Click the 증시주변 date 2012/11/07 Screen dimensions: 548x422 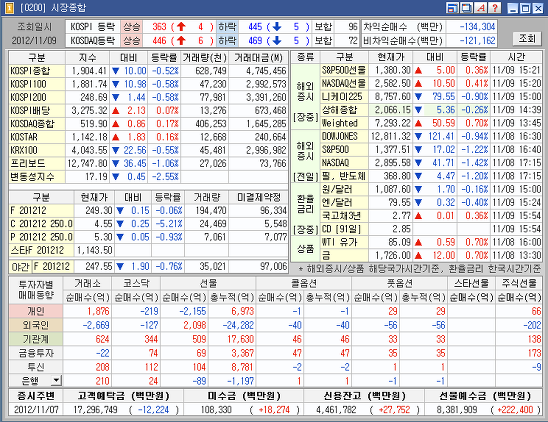pyautogui.click(x=36, y=410)
